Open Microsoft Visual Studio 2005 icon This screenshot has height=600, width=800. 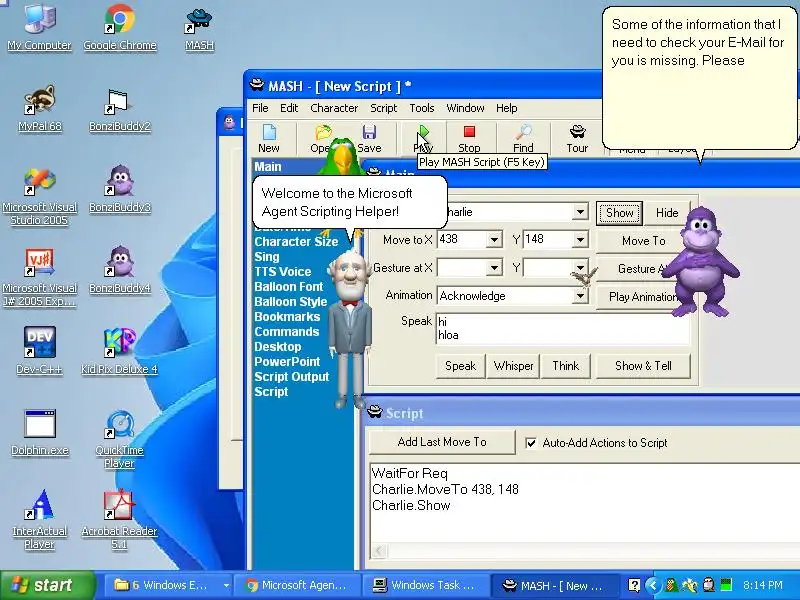click(39, 196)
